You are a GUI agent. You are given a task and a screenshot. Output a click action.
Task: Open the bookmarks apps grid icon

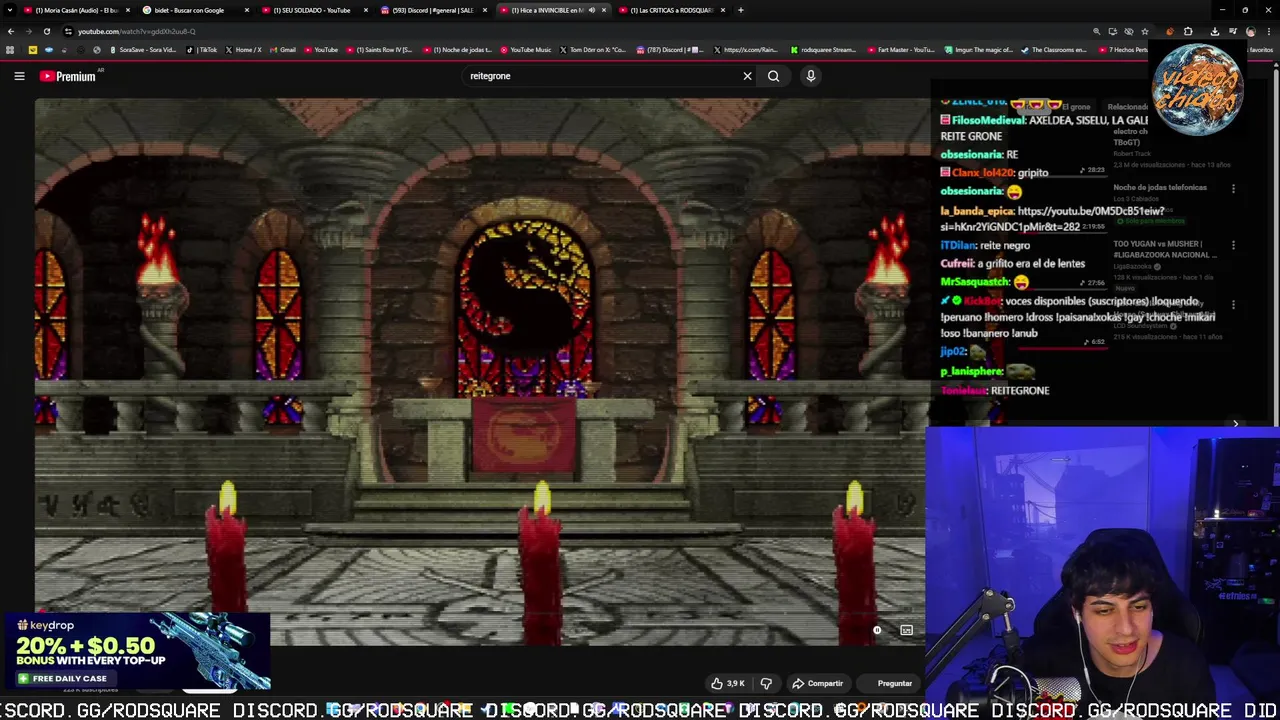point(10,49)
